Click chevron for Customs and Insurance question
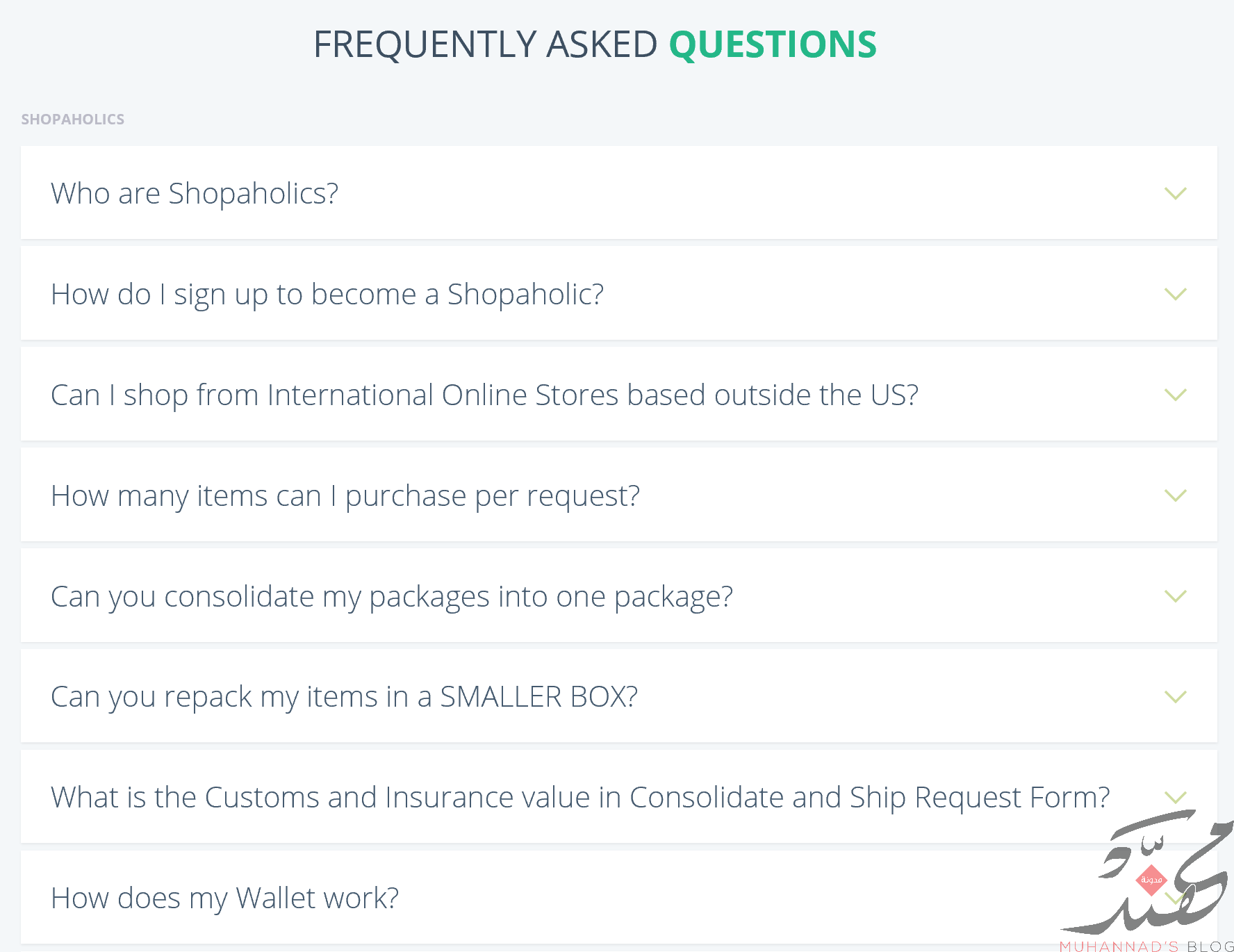 tap(1175, 797)
